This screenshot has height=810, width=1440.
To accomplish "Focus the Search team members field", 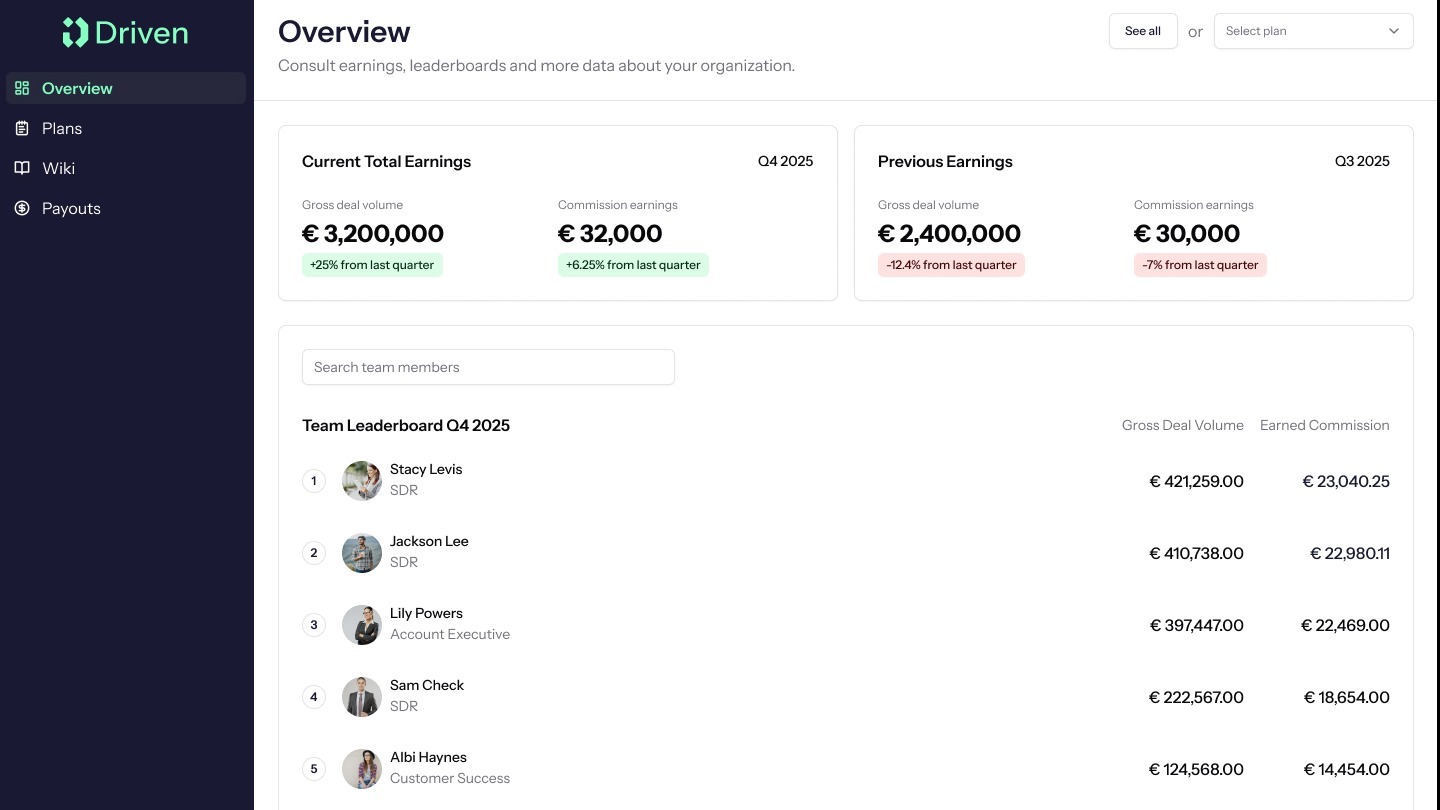I will [x=488, y=367].
